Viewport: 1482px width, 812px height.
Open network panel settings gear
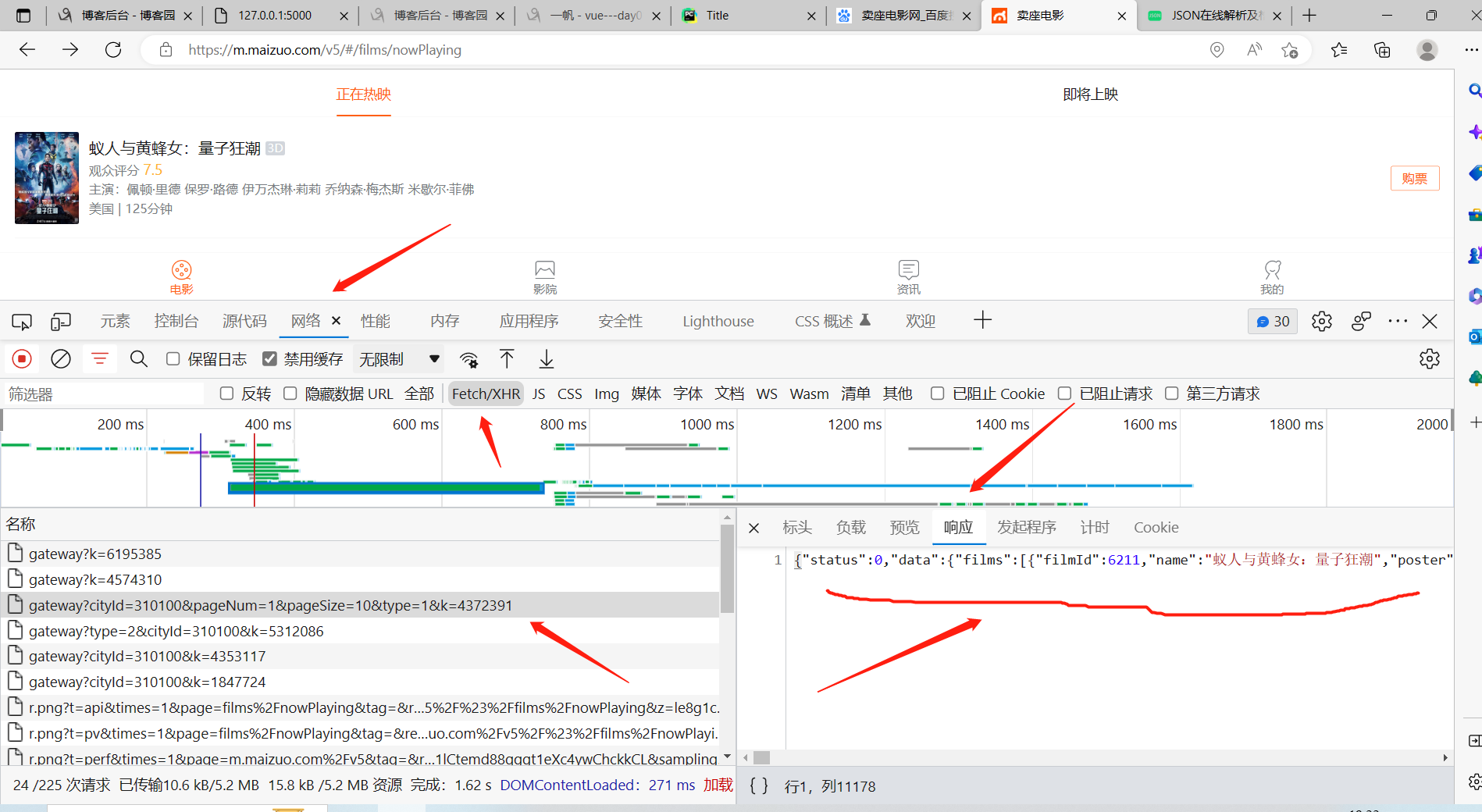(1430, 359)
